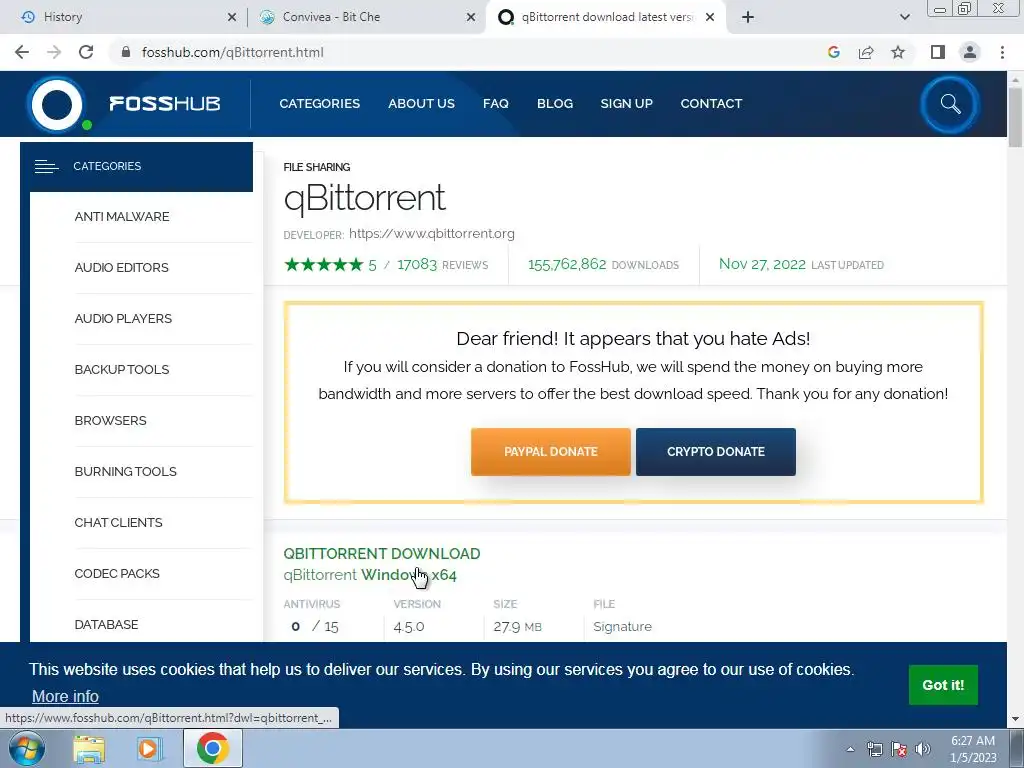Open the developer qbittorrent.org link
Viewport: 1024px width, 768px height.
432,234
